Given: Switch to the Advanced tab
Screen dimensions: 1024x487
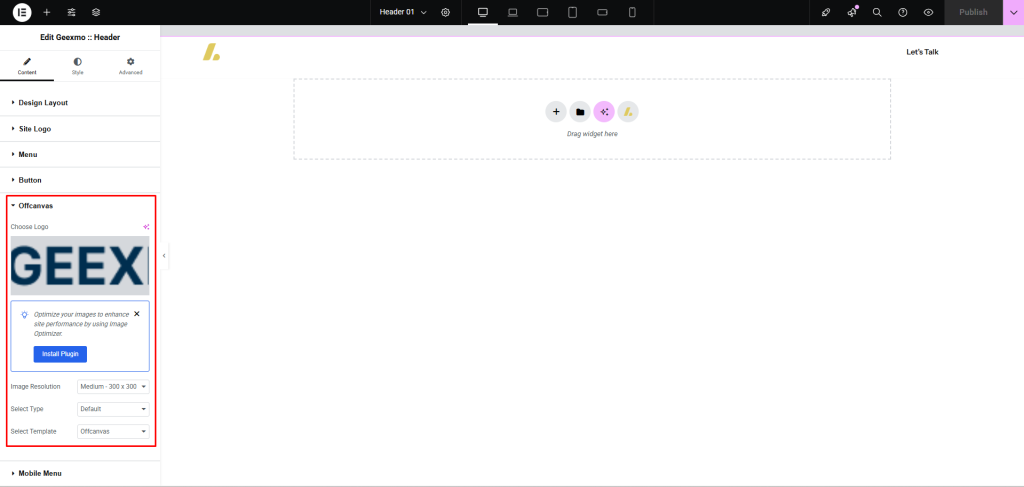Looking at the screenshot, I should click(130, 66).
